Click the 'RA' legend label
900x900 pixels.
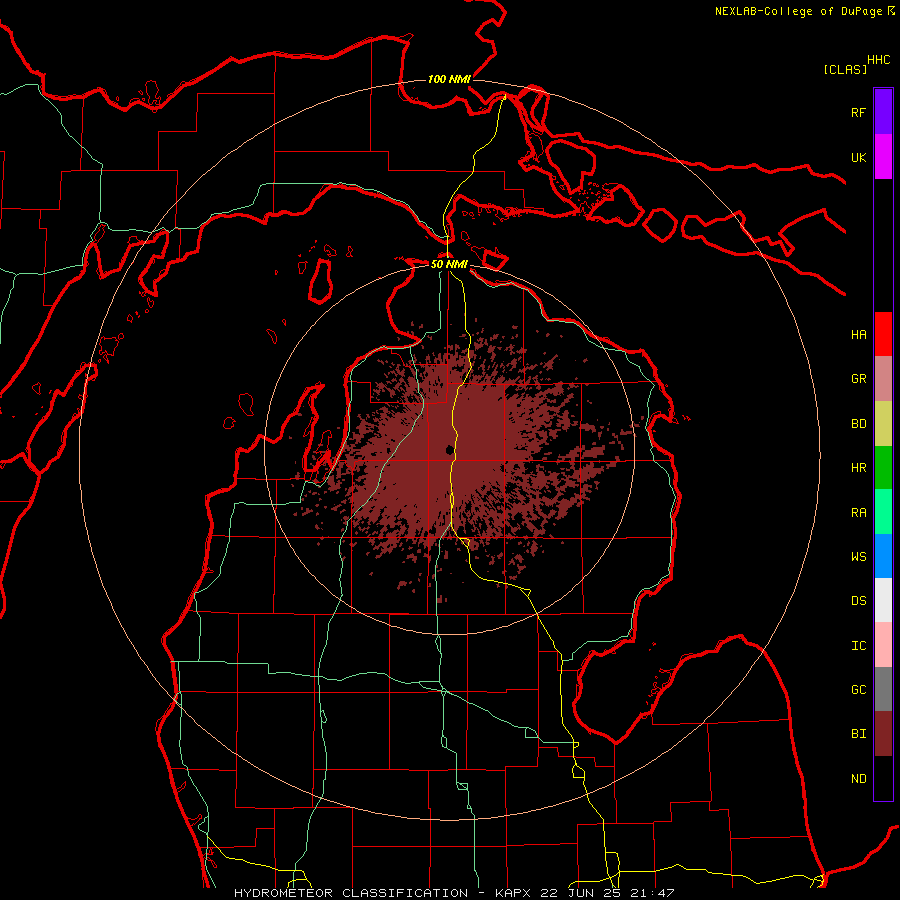(x=858, y=513)
